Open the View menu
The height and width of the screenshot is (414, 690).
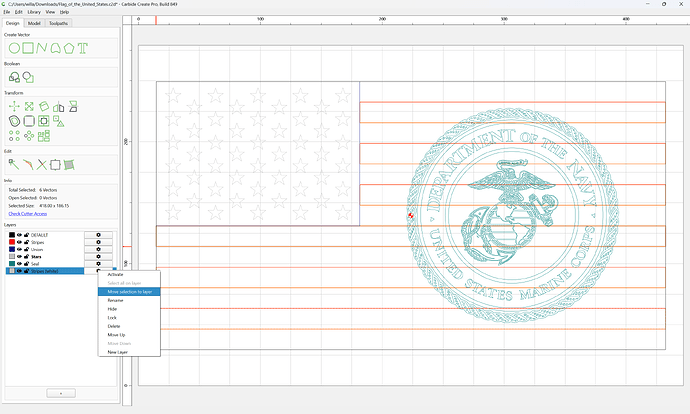[51, 12]
